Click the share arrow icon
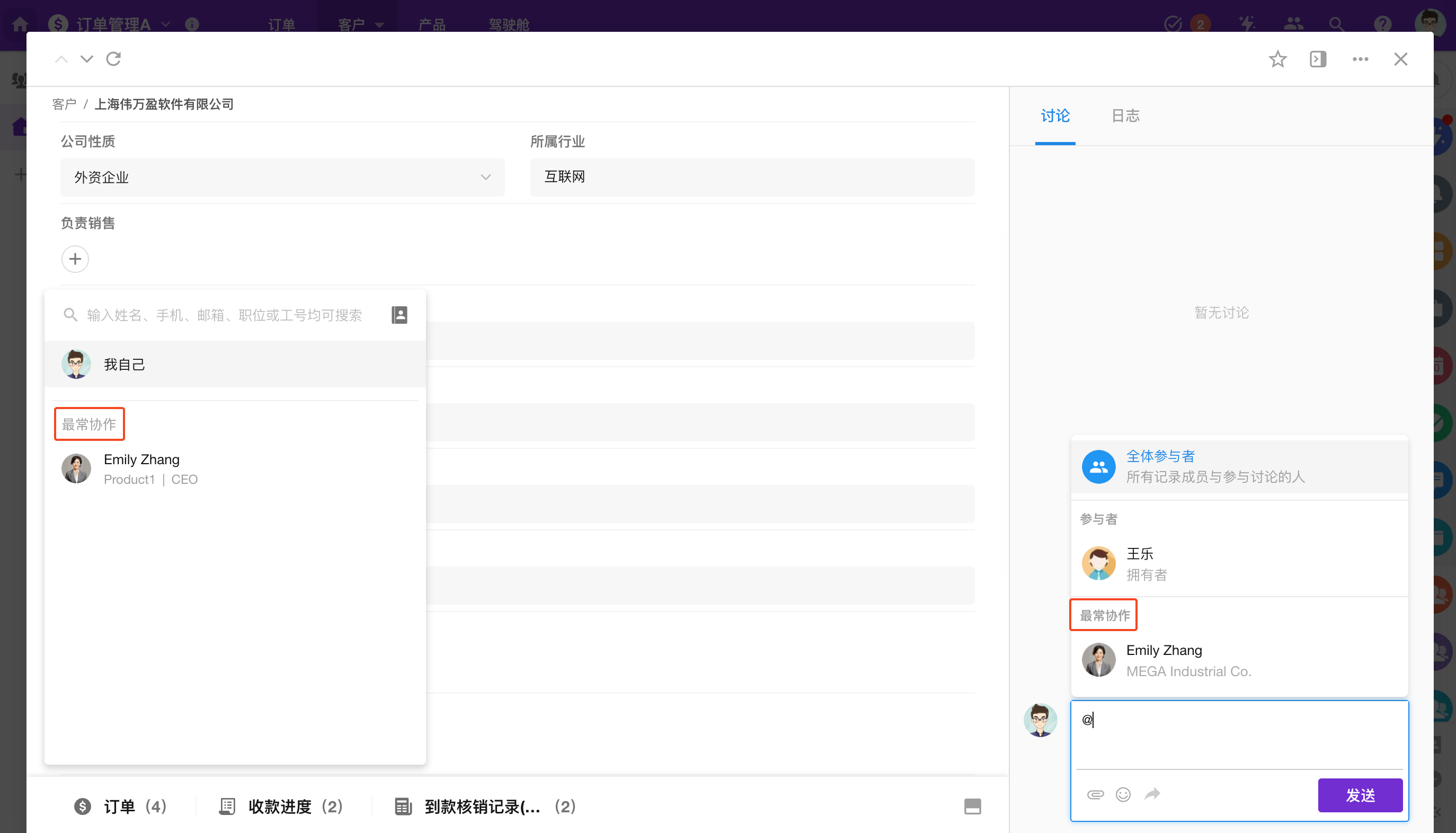Screen dimensions: 1456x833 (x=1152, y=794)
